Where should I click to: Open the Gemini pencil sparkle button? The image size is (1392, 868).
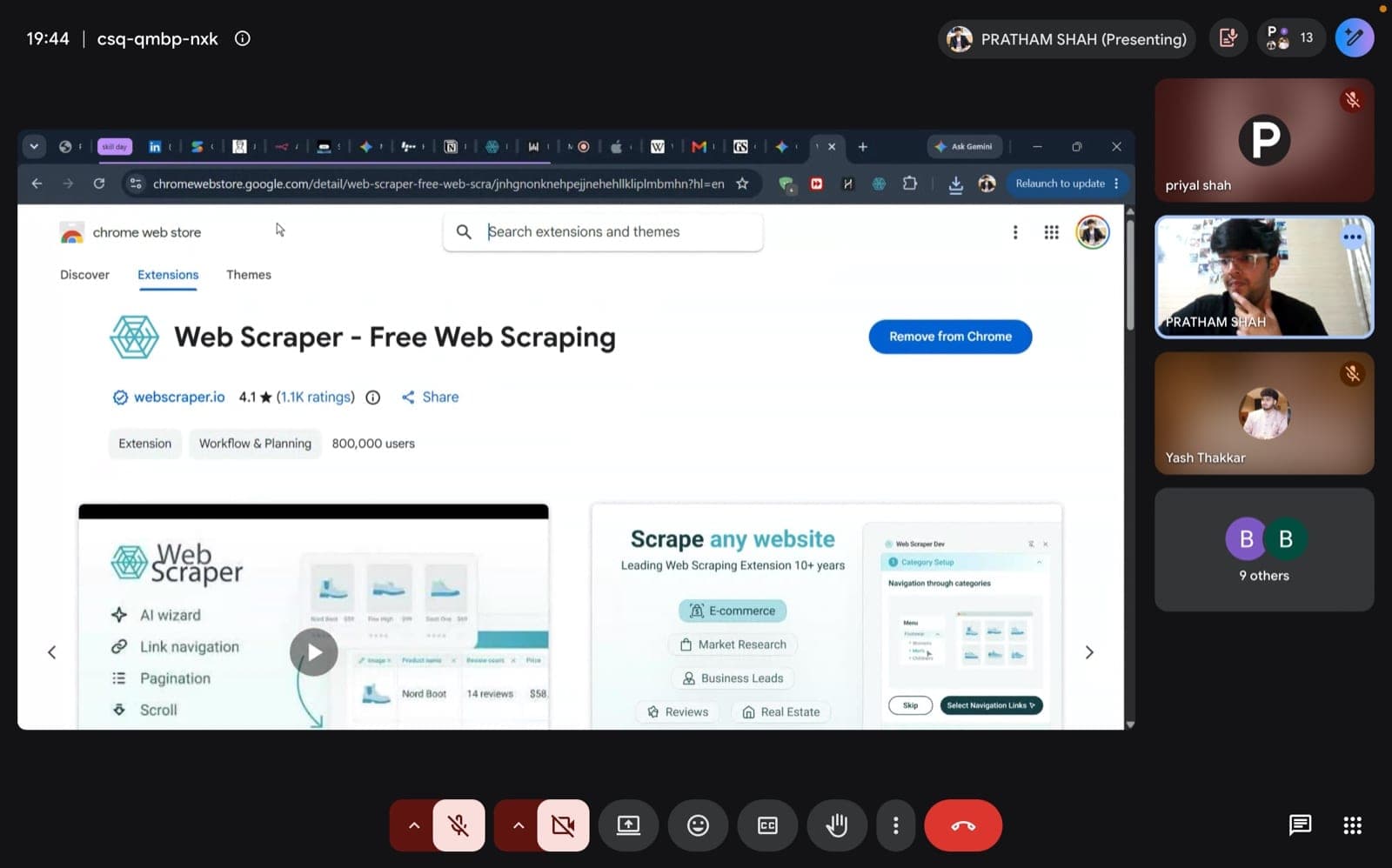point(1355,38)
